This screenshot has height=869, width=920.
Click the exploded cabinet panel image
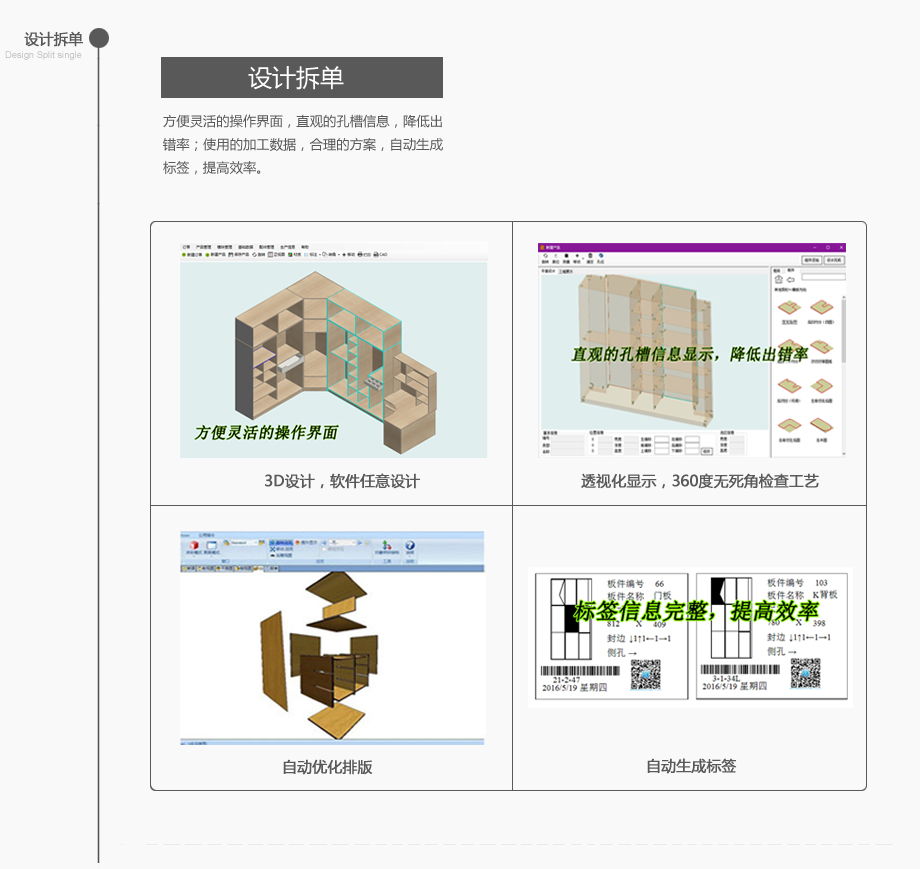[332, 650]
